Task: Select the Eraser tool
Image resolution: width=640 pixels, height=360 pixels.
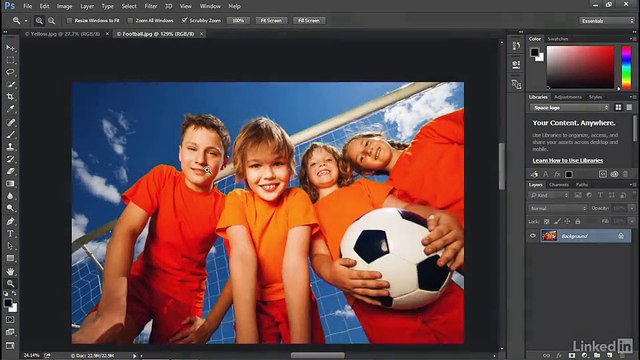Action: tap(10, 171)
